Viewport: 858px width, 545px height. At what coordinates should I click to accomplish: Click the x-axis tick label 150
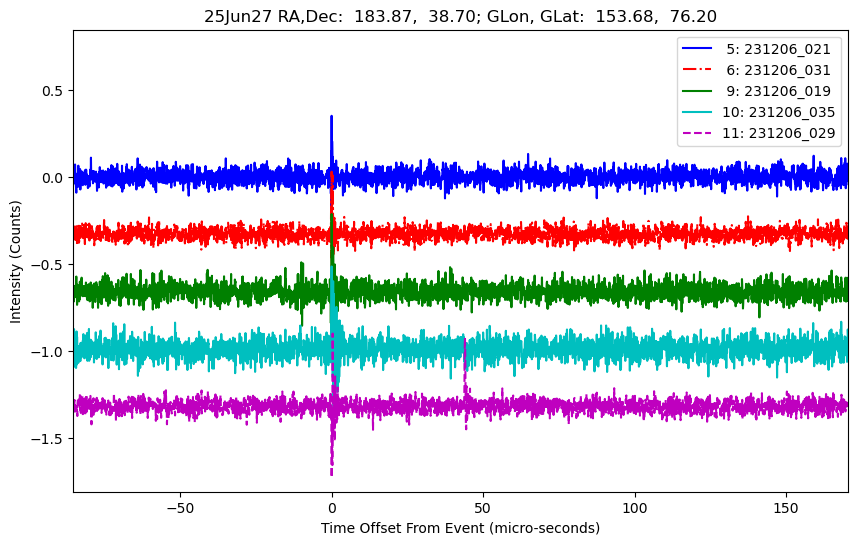tap(786, 508)
